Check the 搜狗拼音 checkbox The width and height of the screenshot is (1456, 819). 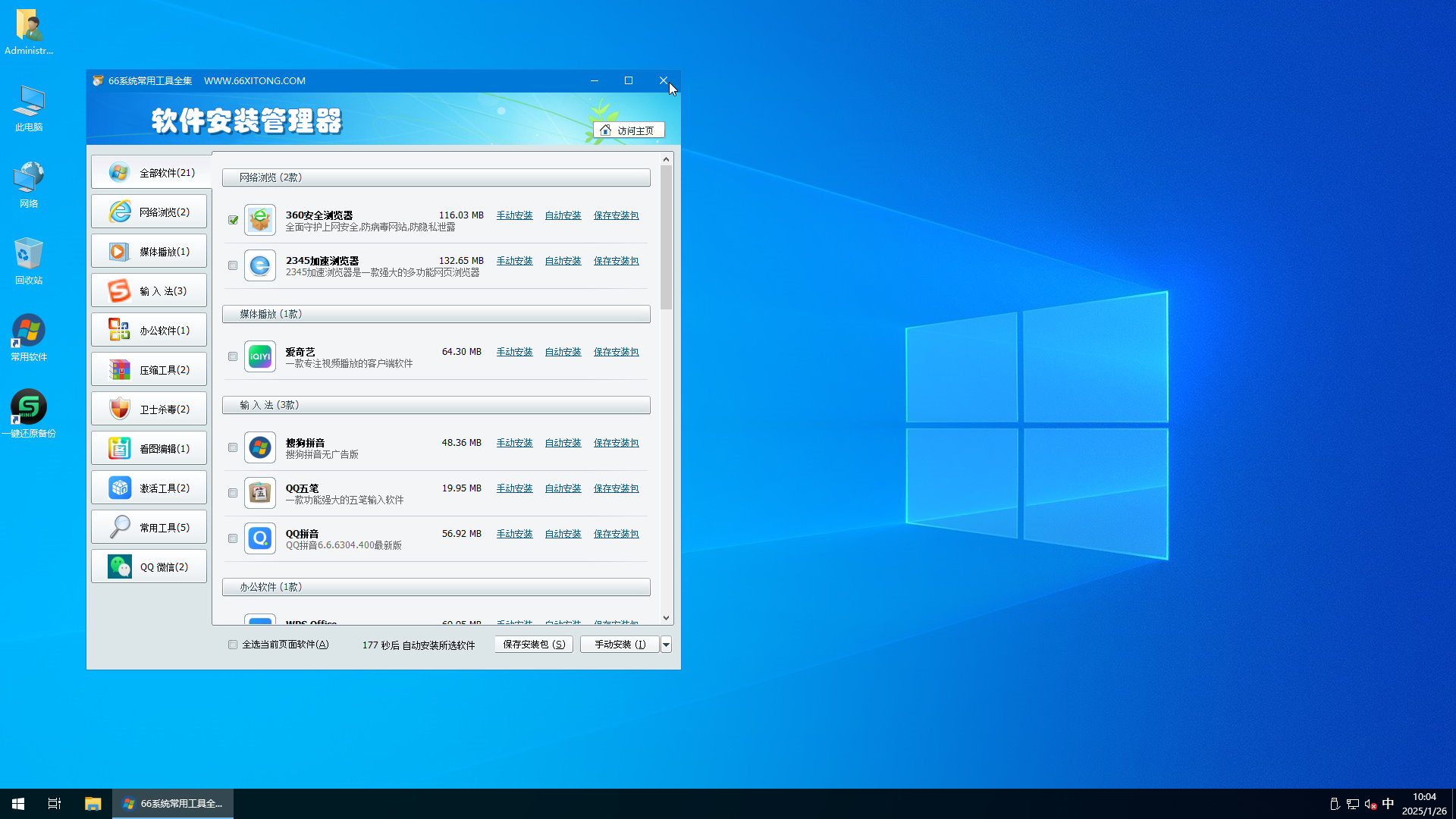point(233,447)
